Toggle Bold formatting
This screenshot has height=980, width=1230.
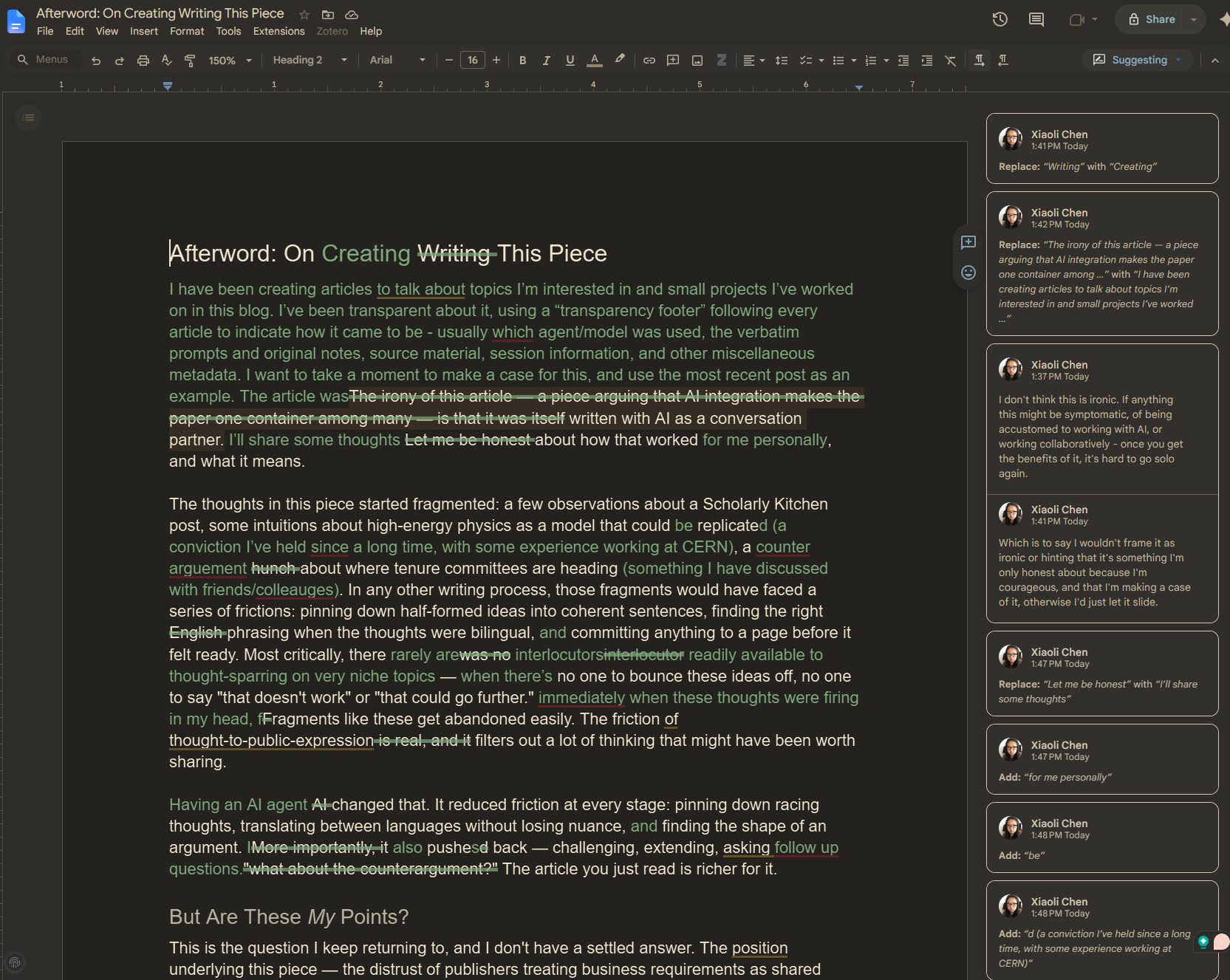[x=522, y=61]
